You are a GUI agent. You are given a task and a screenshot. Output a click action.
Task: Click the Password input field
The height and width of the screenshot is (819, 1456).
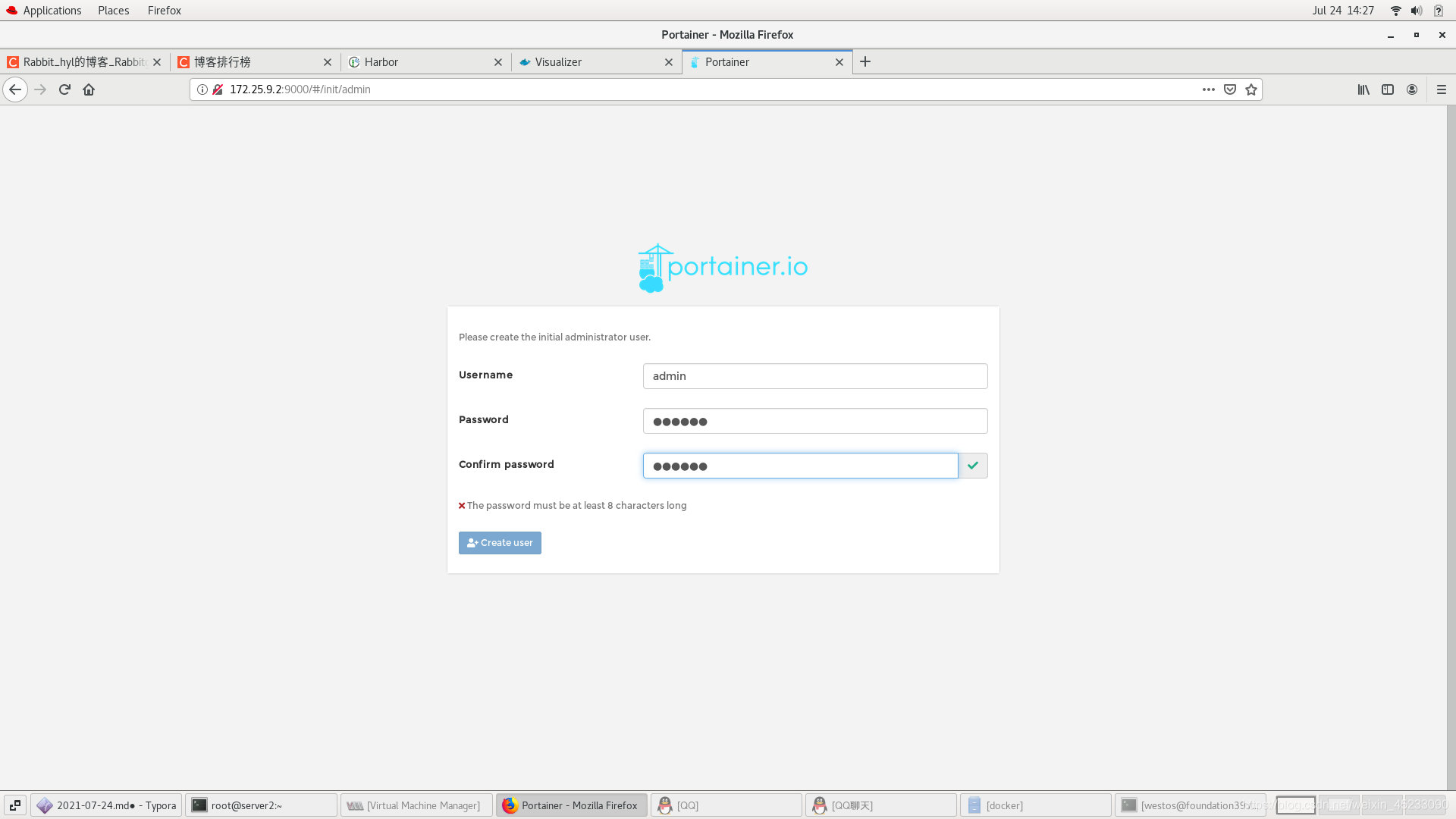tap(815, 421)
